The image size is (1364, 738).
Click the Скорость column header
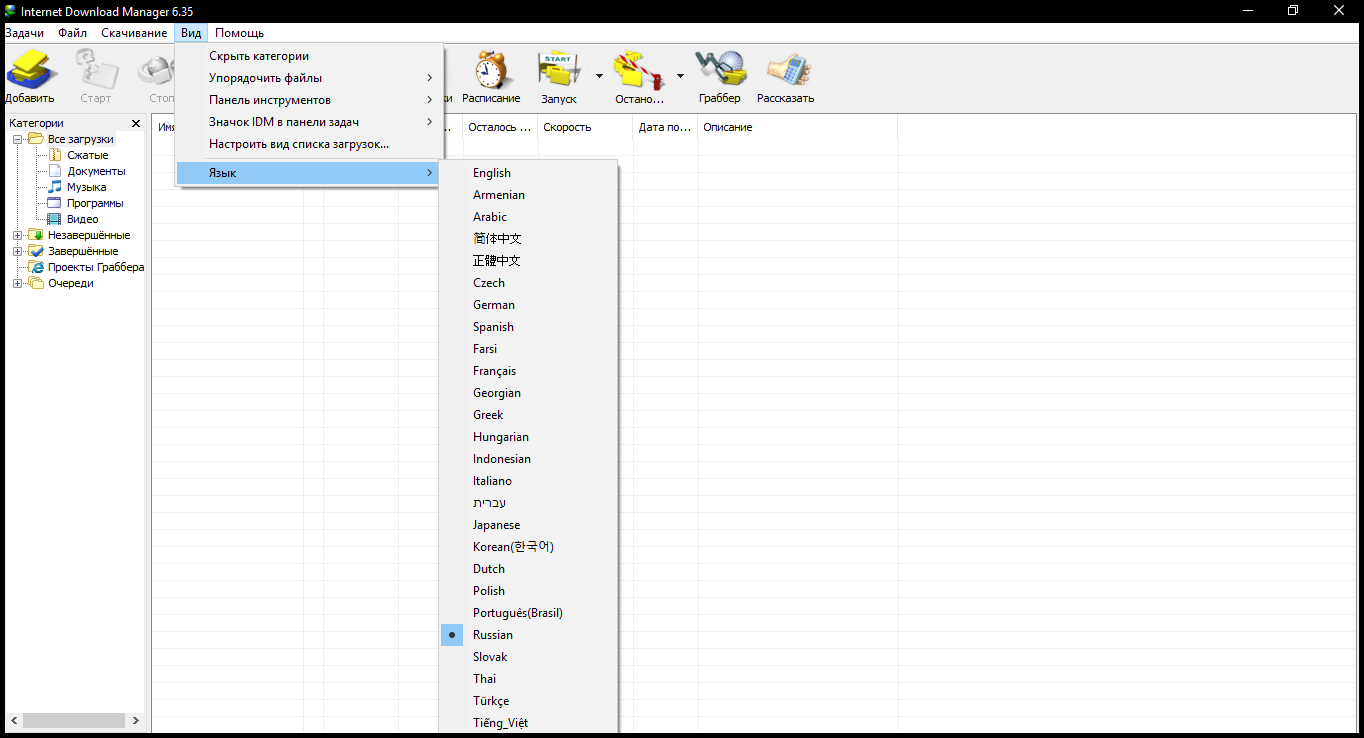coord(585,127)
